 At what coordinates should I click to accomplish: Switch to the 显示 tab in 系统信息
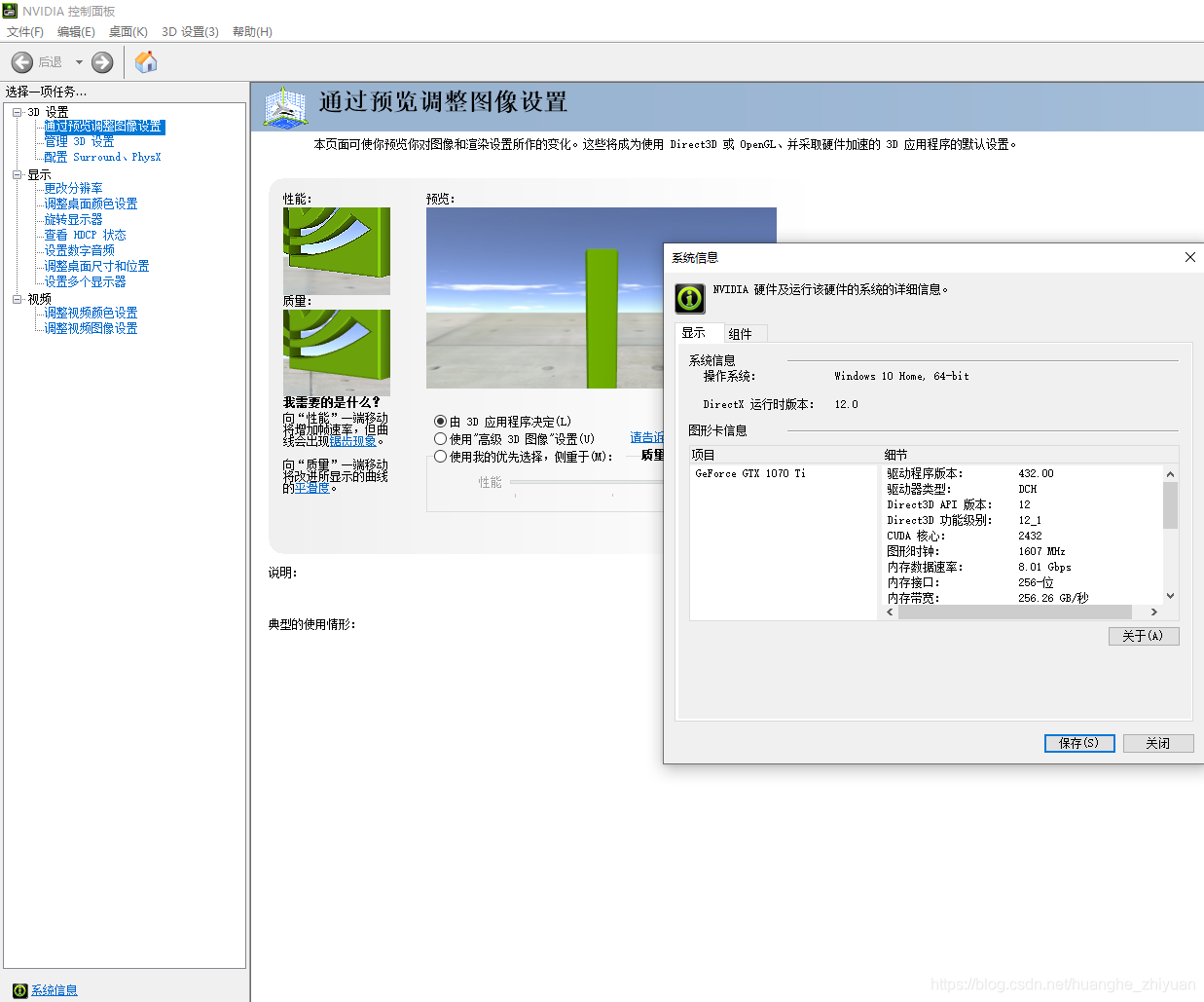pyautogui.click(x=699, y=333)
